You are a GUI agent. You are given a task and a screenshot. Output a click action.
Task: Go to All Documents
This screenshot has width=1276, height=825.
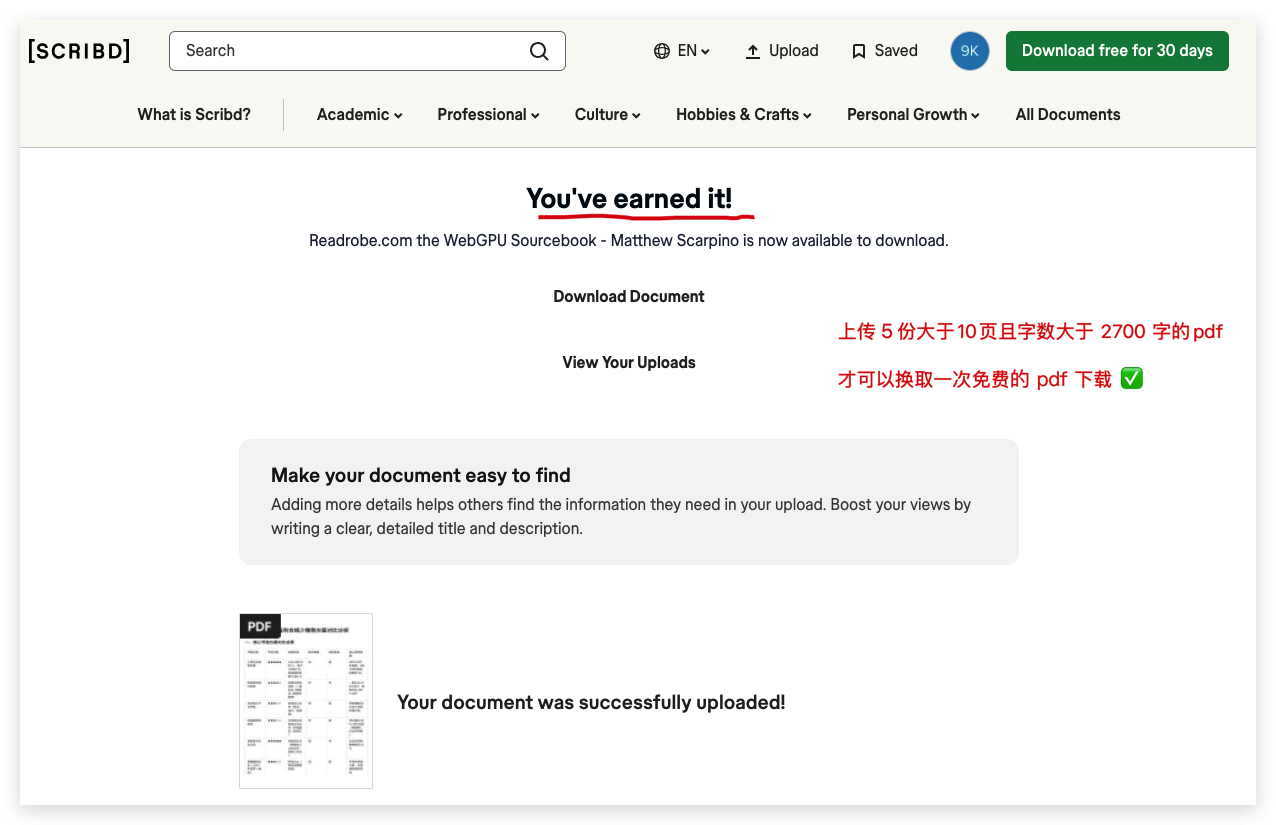click(1068, 115)
